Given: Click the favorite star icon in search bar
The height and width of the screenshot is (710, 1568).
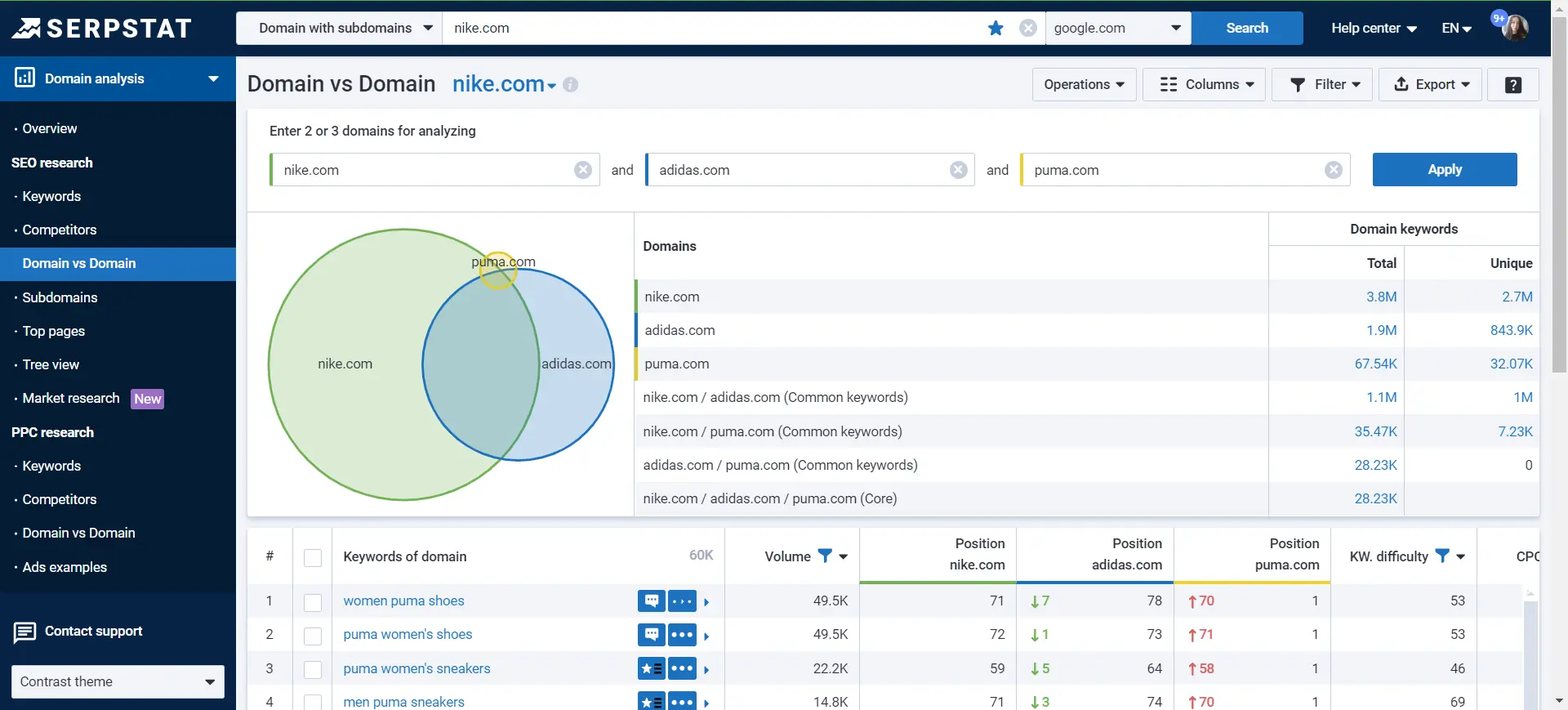Looking at the screenshot, I should click(996, 29).
